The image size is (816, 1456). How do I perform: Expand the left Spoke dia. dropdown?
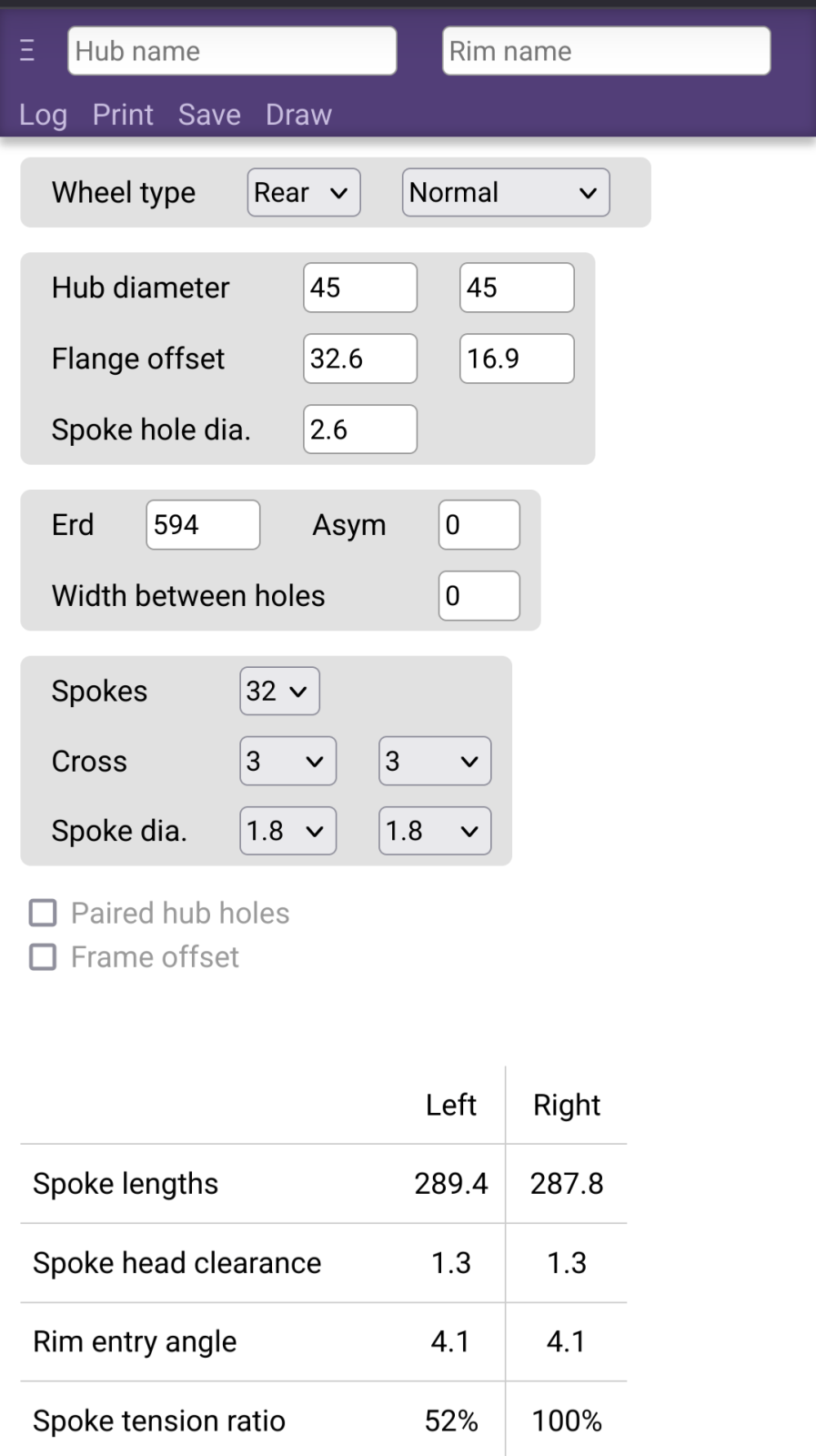click(287, 831)
